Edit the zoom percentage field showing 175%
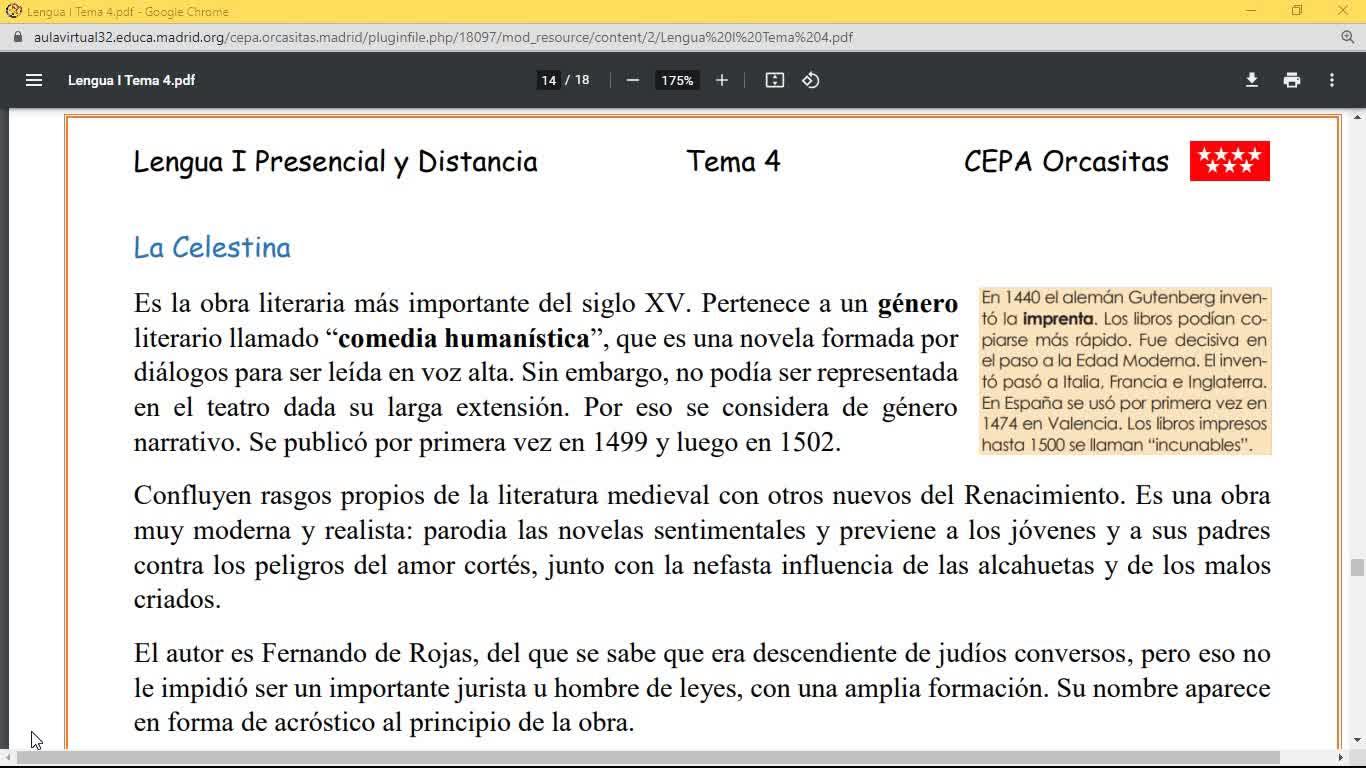This screenshot has width=1366, height=768. tap(677, 80)
